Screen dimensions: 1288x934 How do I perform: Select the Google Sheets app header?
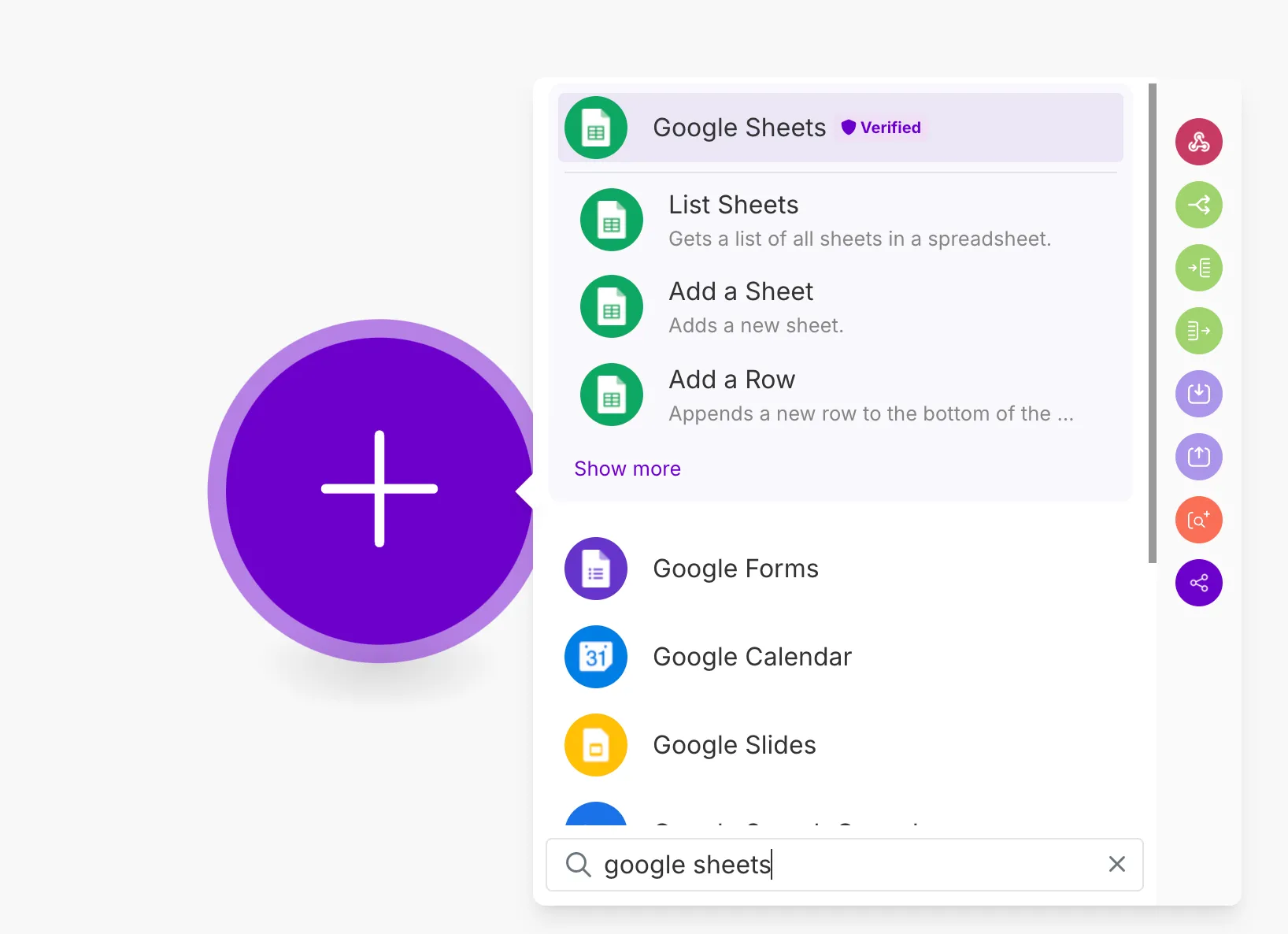[x=840, y=128]
